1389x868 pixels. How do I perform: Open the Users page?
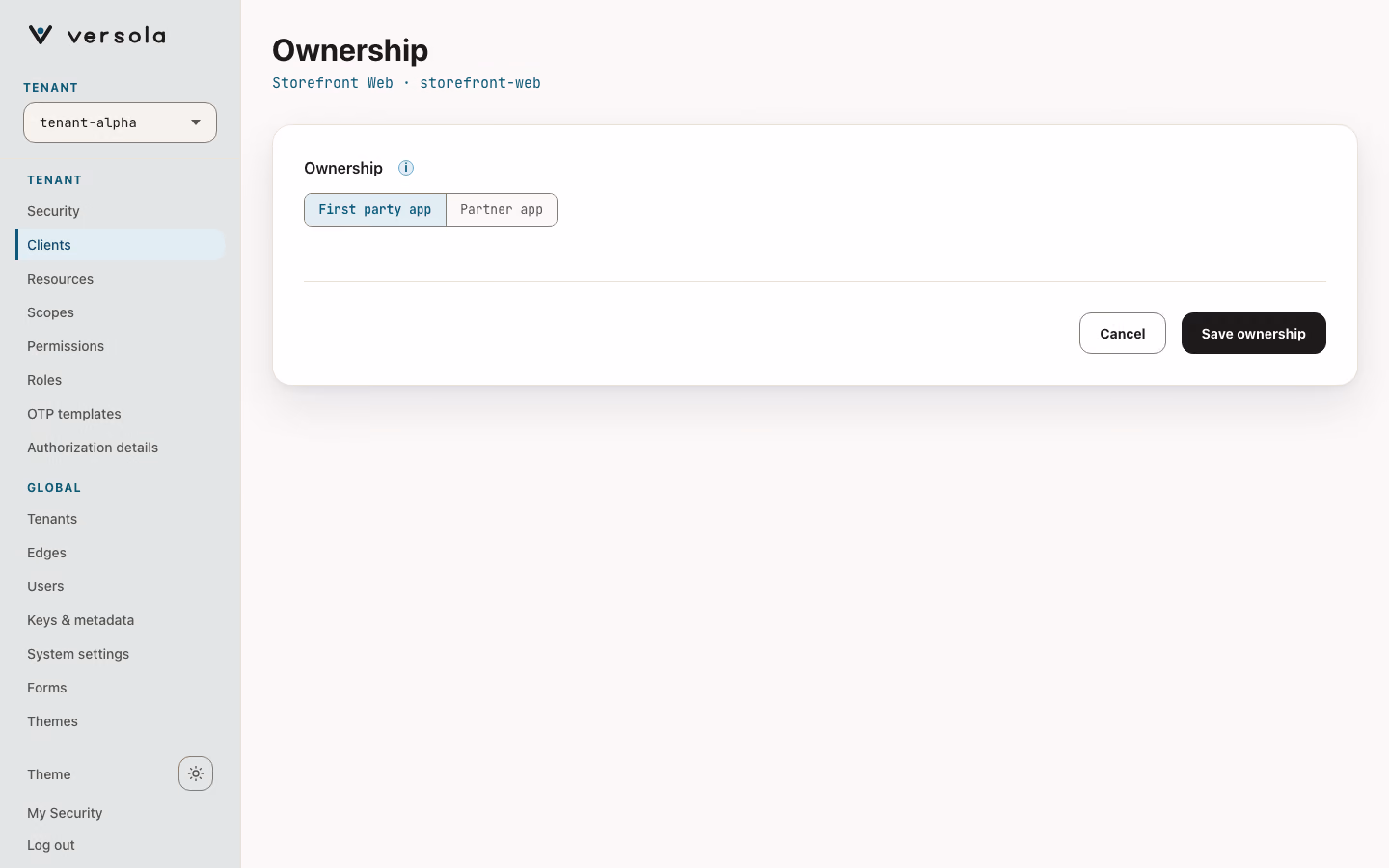point(120,586)
